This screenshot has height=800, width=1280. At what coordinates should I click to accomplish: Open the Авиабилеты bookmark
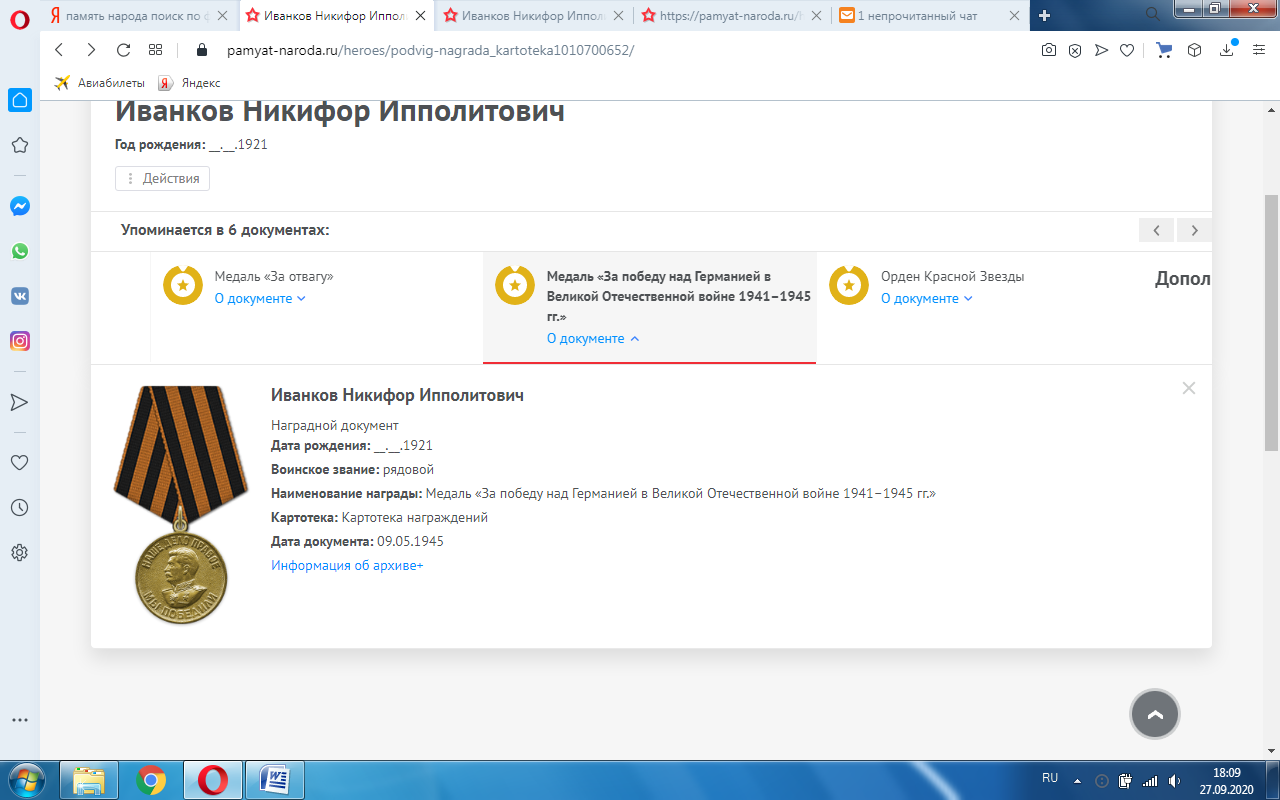100,83
